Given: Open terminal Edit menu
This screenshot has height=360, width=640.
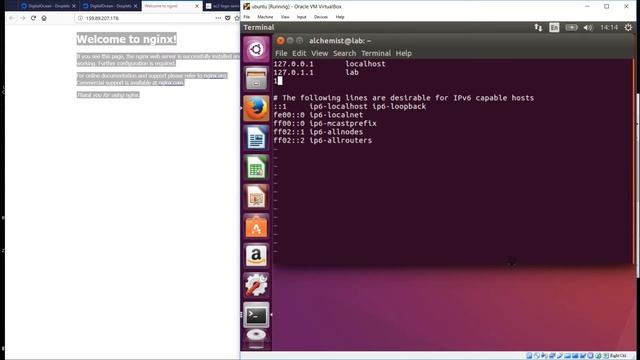Looking at the screenshot, I should [299, 53].
